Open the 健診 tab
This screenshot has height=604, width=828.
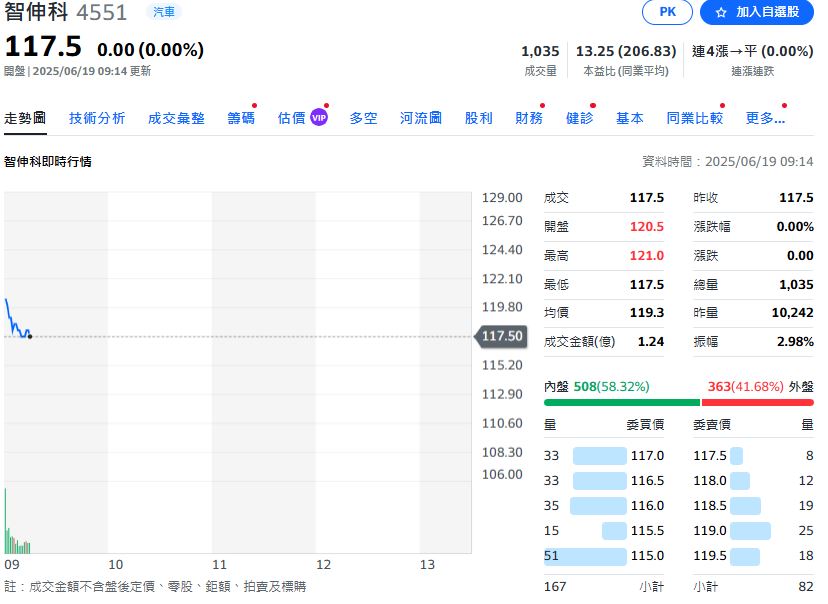point(580,118)
